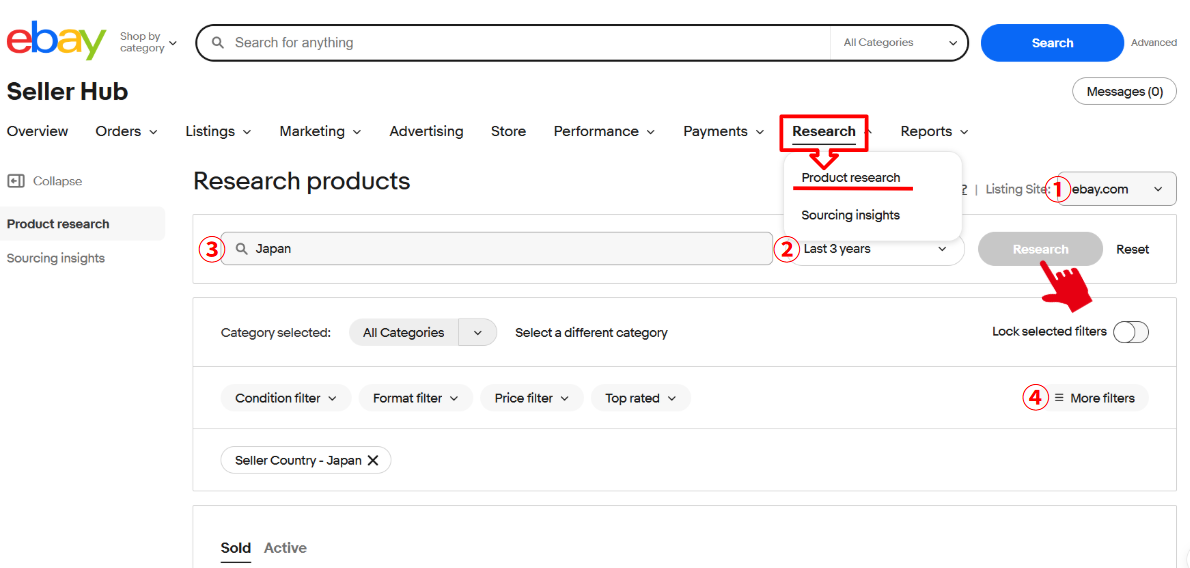Click the magnifier icon in the Japan keyword field
Screen dimensions: 1190x568
[241, 249]
